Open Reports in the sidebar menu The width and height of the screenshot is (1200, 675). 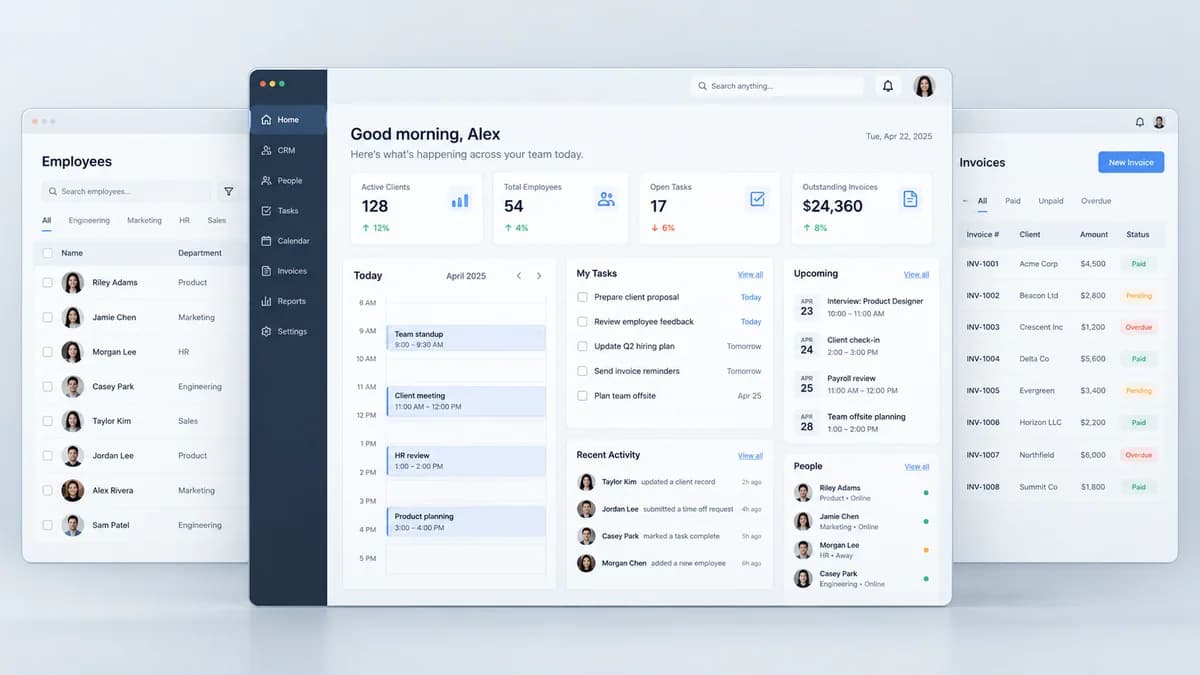click(x=288, y=301)
